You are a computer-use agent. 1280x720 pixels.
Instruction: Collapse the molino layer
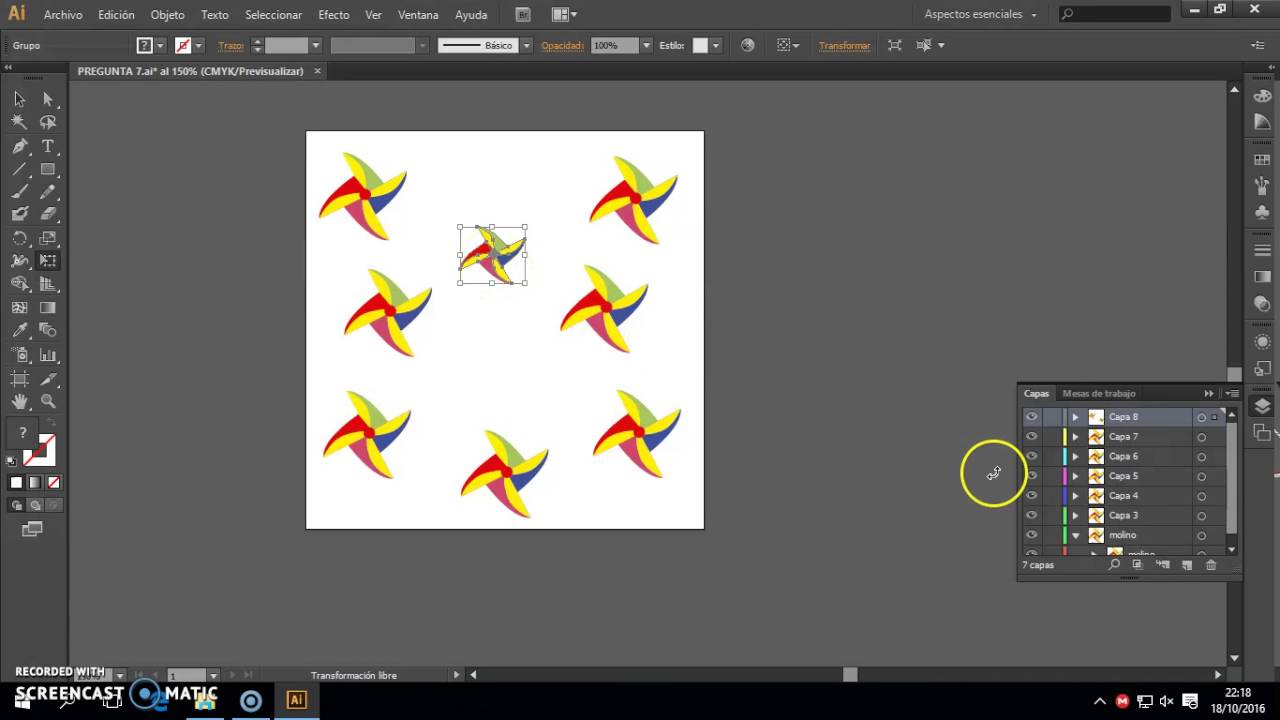(1076, 536)
